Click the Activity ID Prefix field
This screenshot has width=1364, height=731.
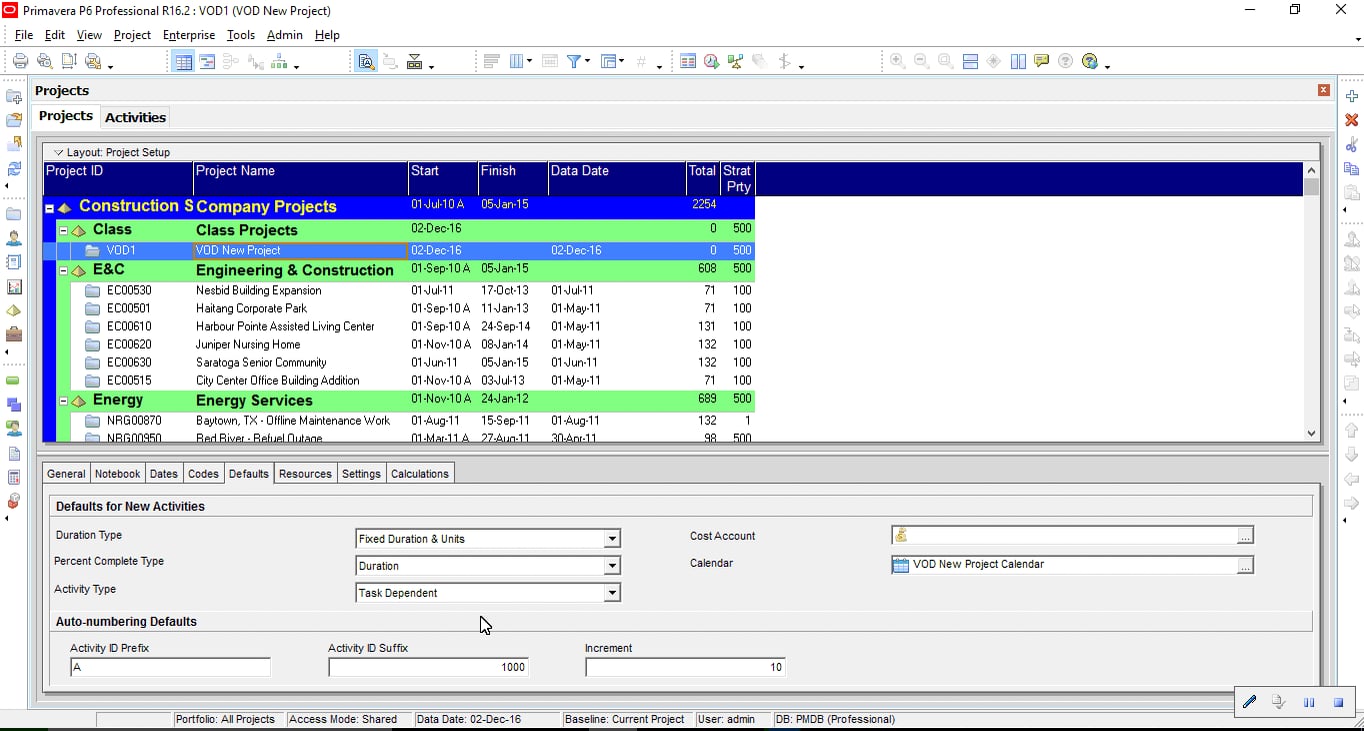point(170,667)
